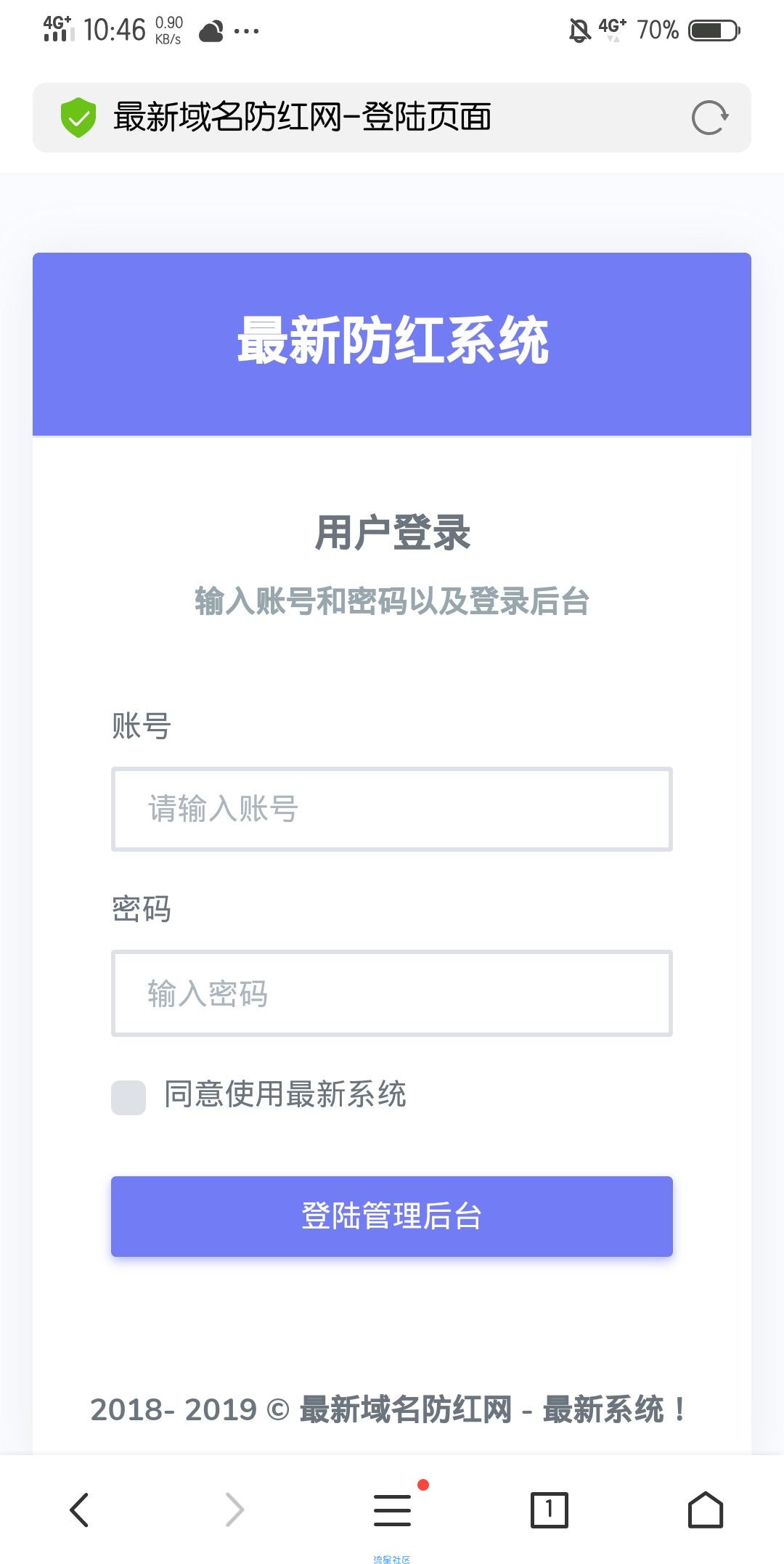Check the 同意使用最新系统 checkbox
784x1564 pixels.
[128, 1097]
